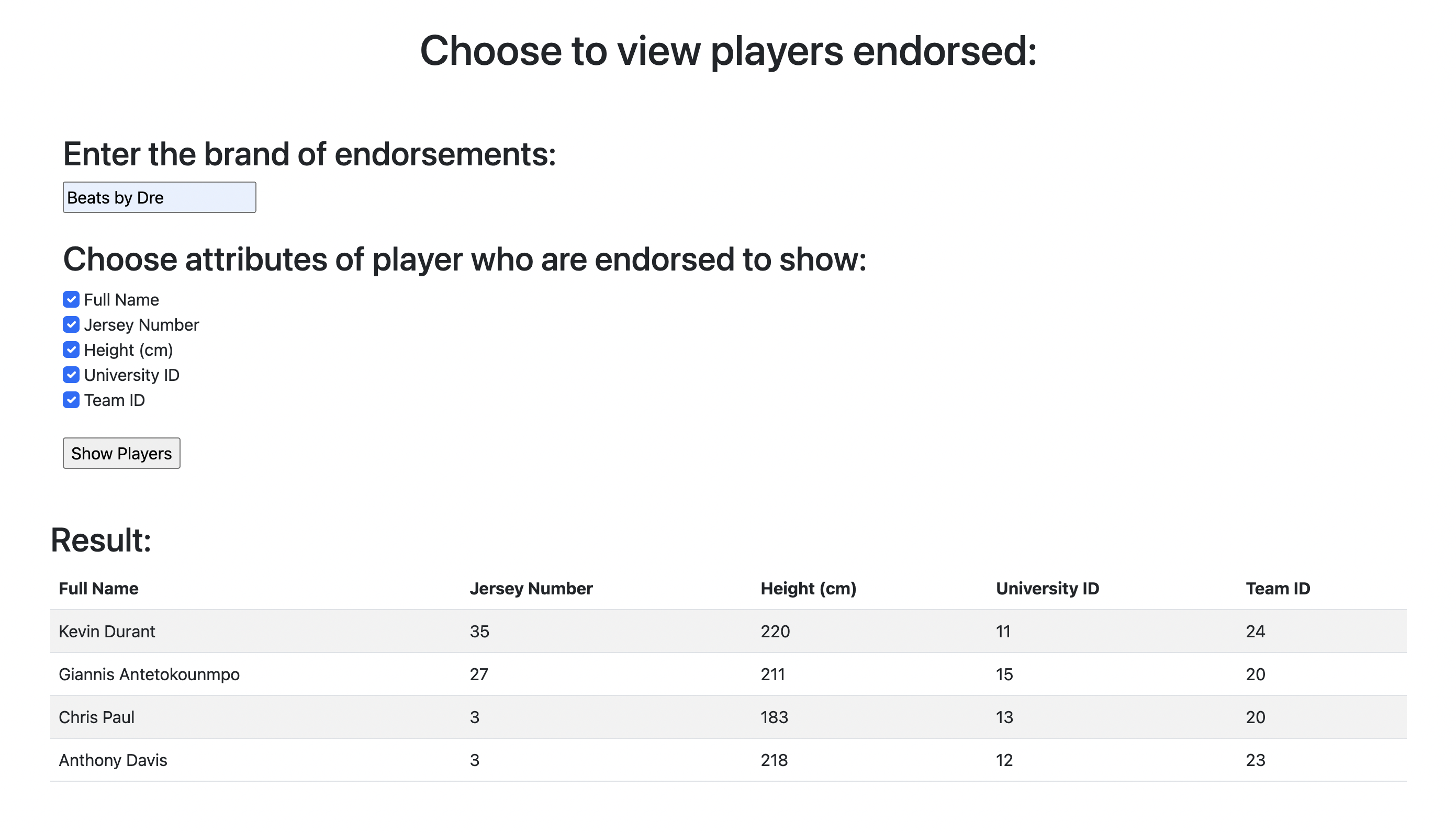This screenshot has width=1456, height=833.
Task: Click the Full Name column header
Action: click(98, 588)
